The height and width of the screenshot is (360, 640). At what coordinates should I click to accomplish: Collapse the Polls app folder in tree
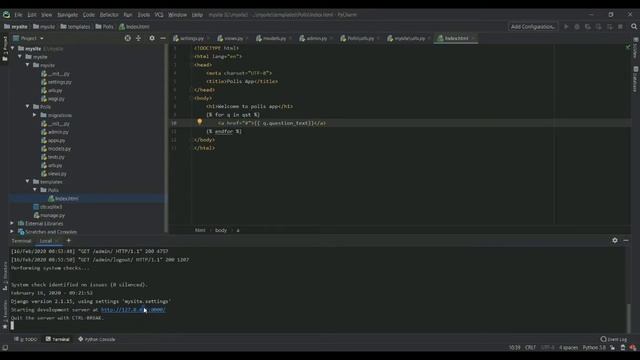(28, 107)
